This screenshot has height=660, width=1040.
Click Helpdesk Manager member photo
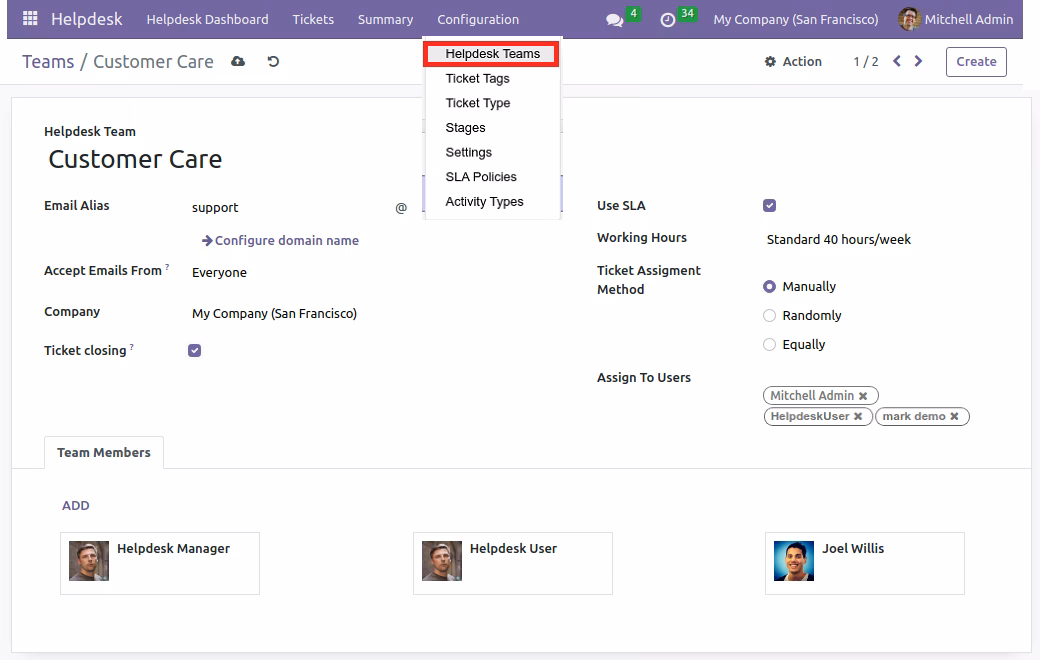point(89,561)
